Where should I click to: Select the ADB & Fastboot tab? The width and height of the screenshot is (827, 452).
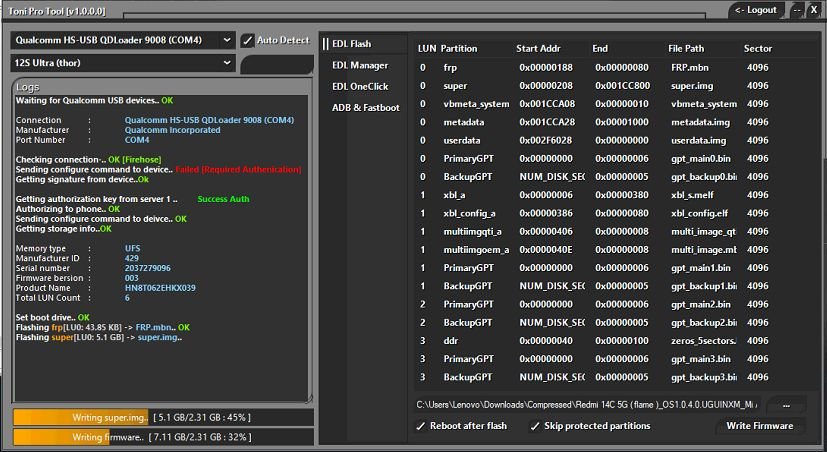tap(365, 108)
